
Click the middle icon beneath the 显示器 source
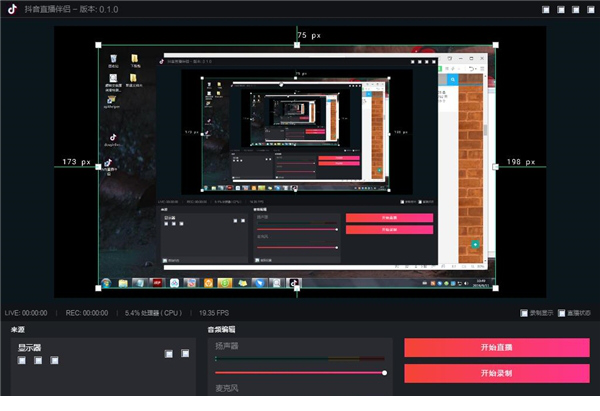pyautogui.click(x=38, y=360)
